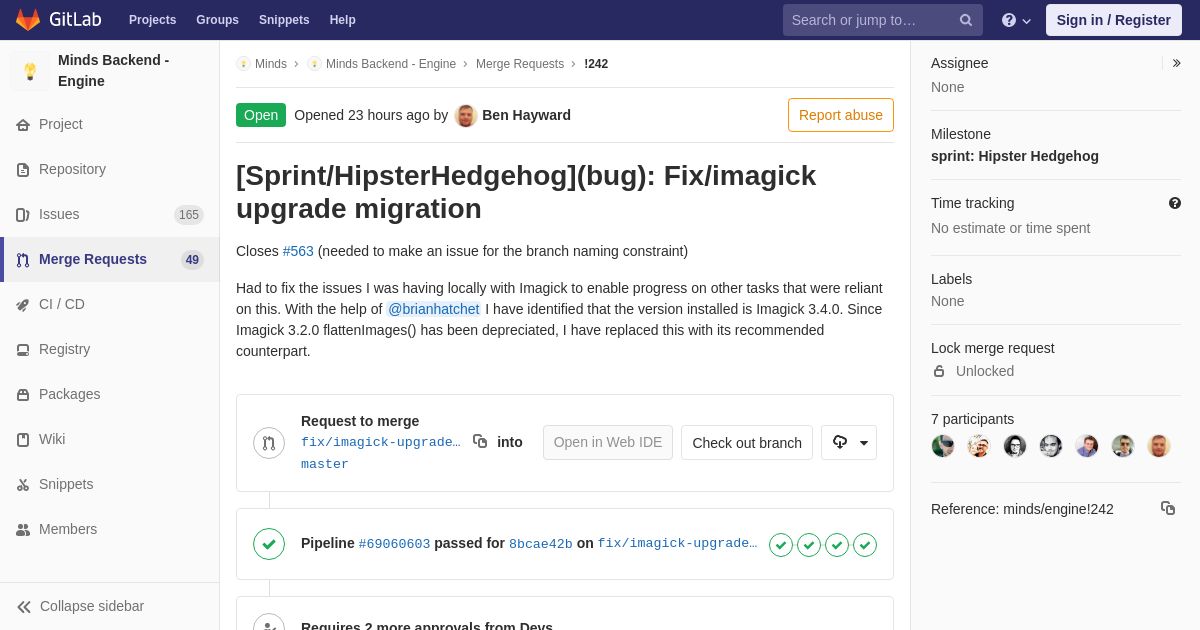Open the @brianhatchet mention
The image size is (1200, 630).
pyautogui.click(x=434, y=309)
